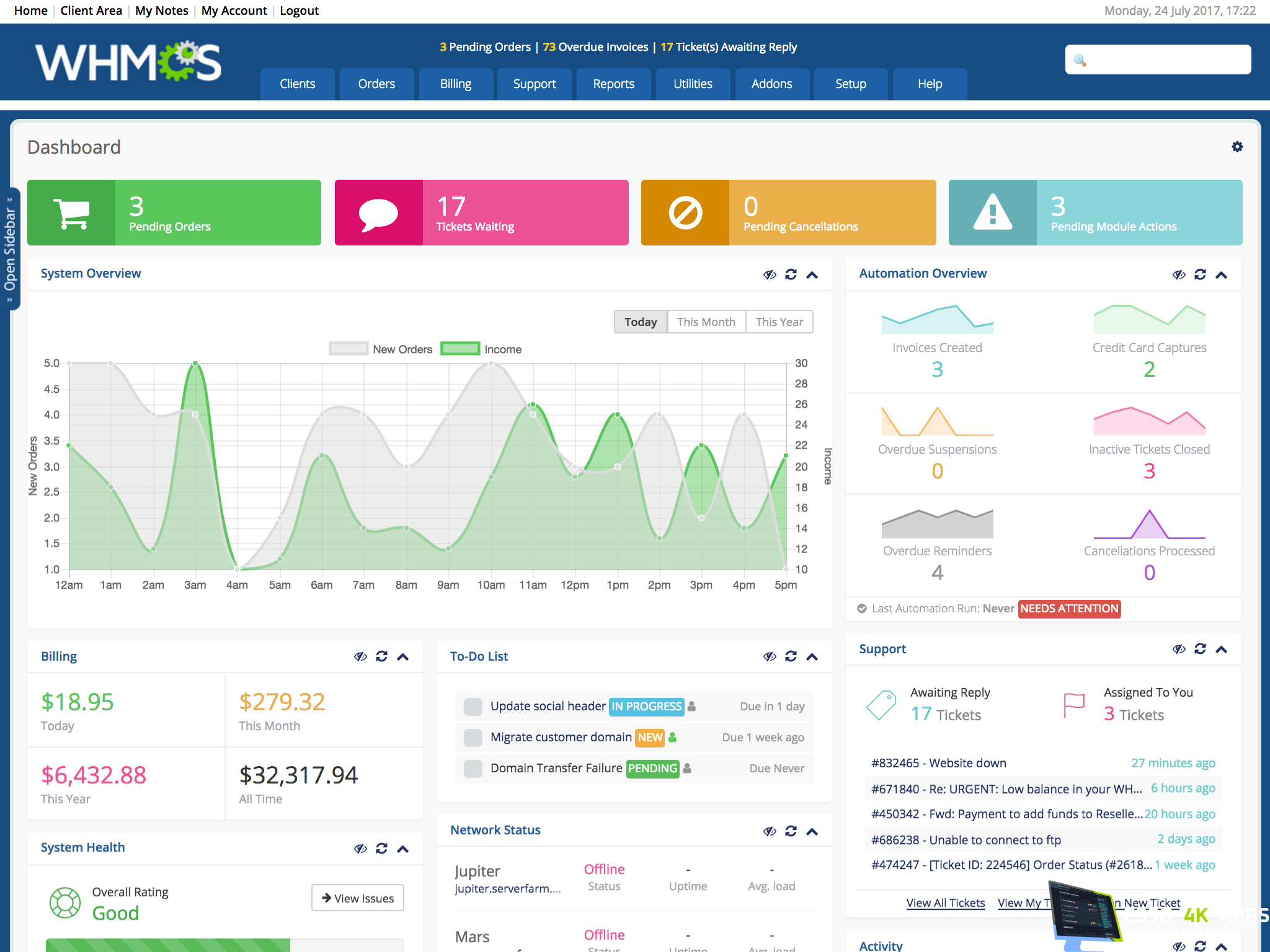Refresh the System Overview widget

791,274
